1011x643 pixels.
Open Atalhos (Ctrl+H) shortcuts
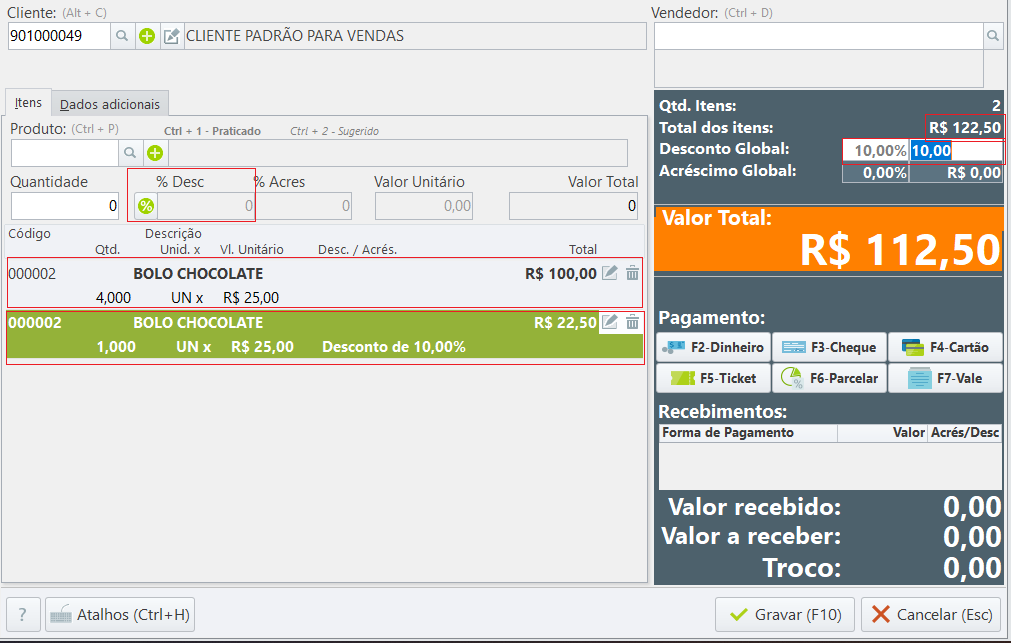[x=120, y=615]
